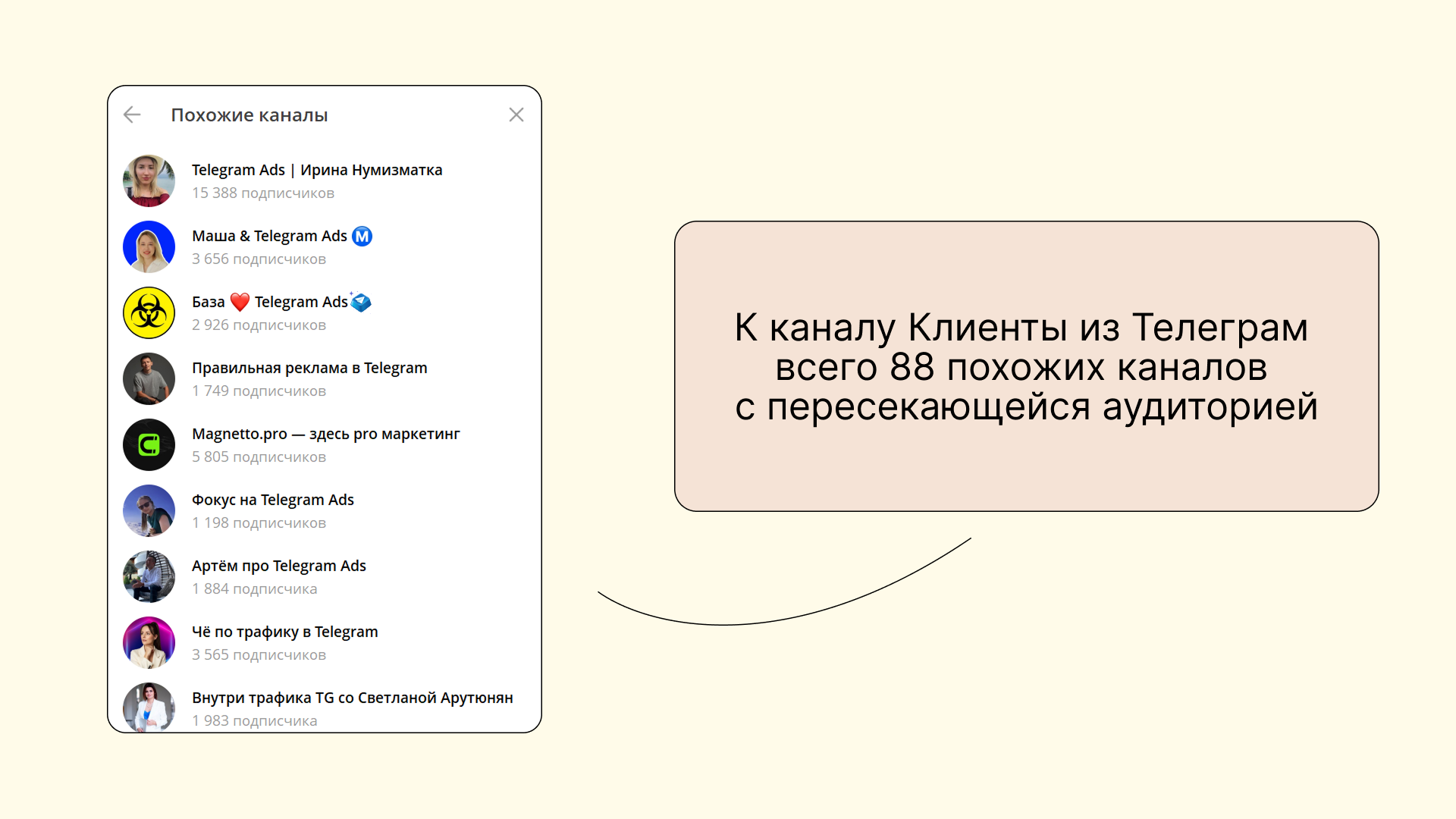Screen dimensions: 1456x819
Task: Click avatar of Чё по трафику channel
Action: (149, 643)
